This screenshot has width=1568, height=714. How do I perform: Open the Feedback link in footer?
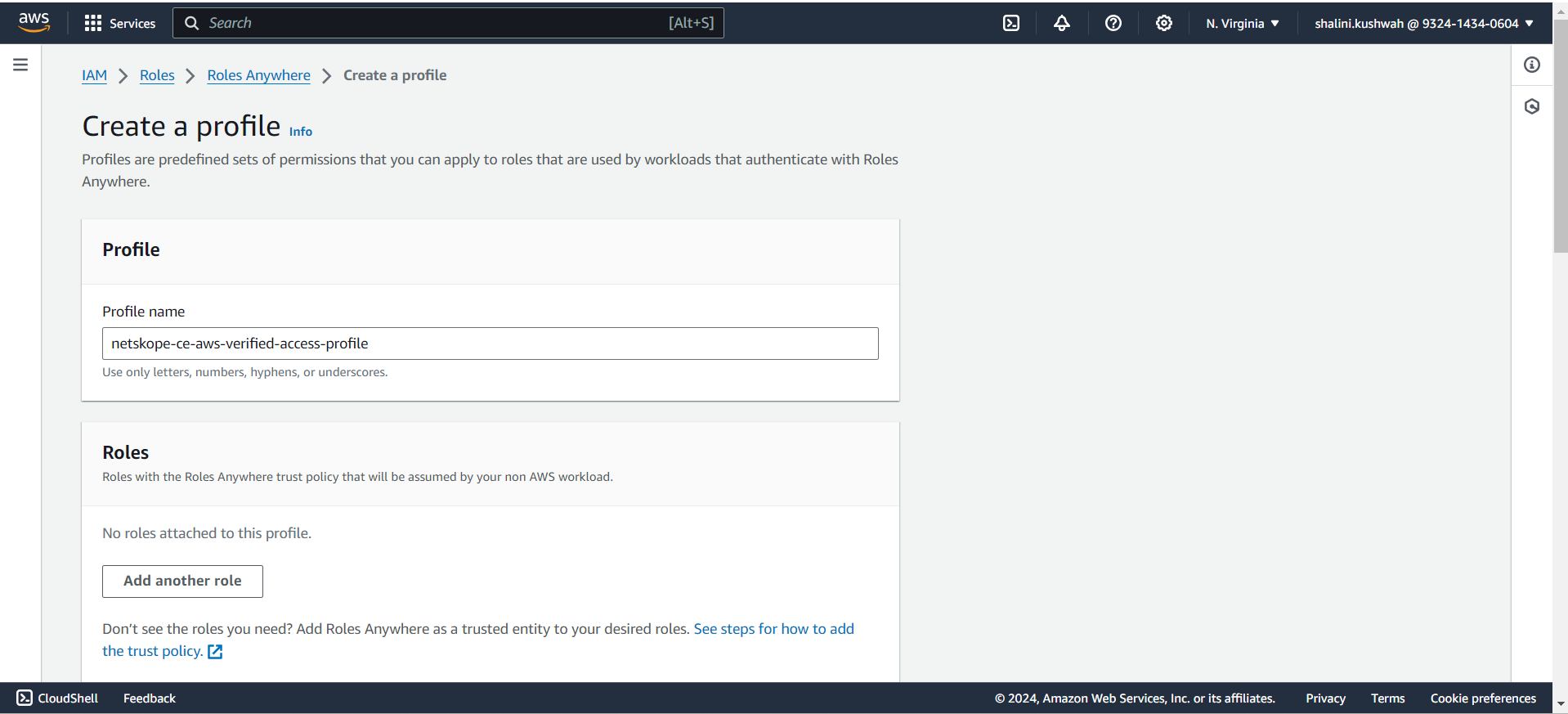point(150,698)
